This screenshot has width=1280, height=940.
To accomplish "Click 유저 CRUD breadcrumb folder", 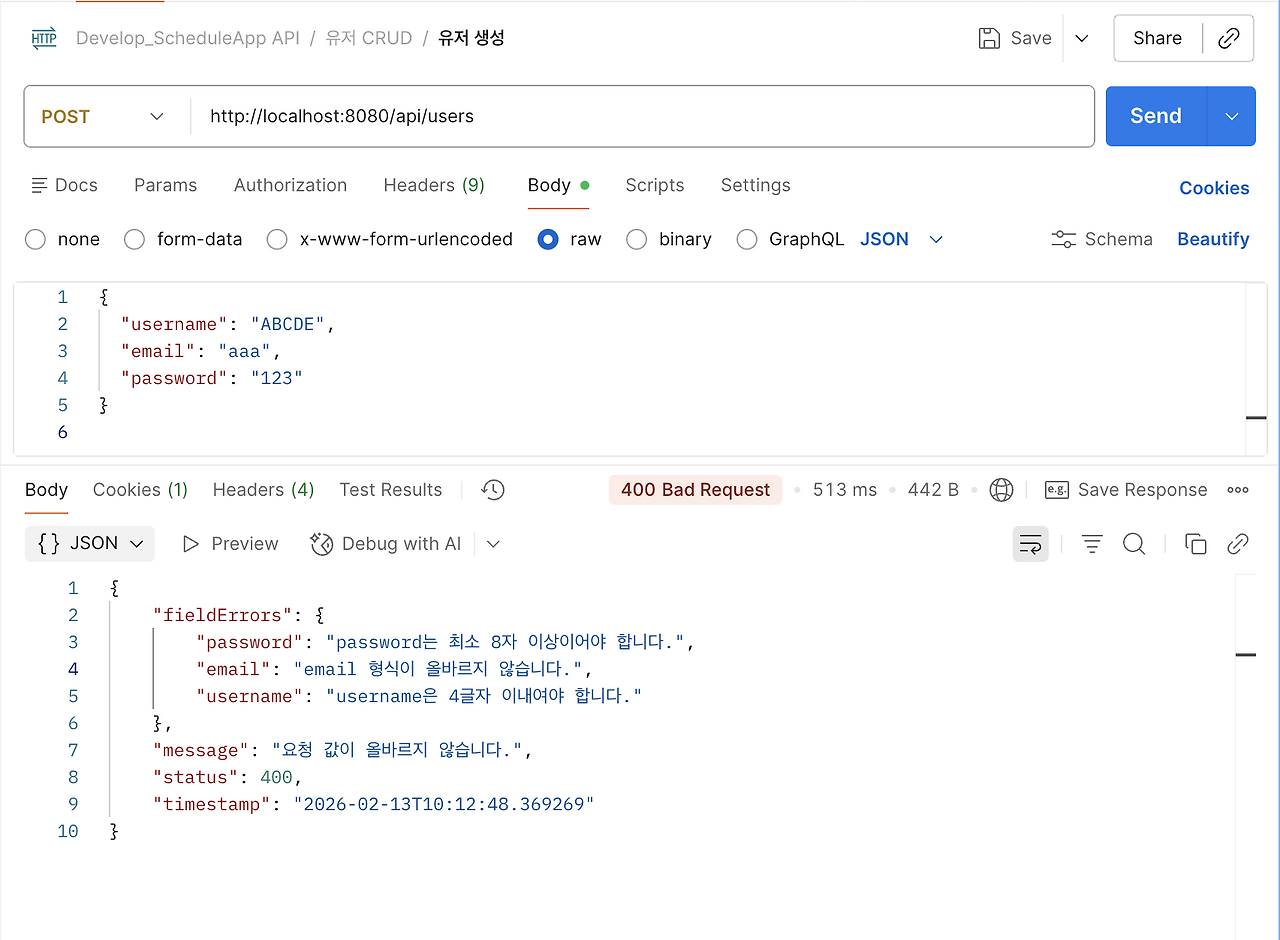I will click(x=368, y=39).
